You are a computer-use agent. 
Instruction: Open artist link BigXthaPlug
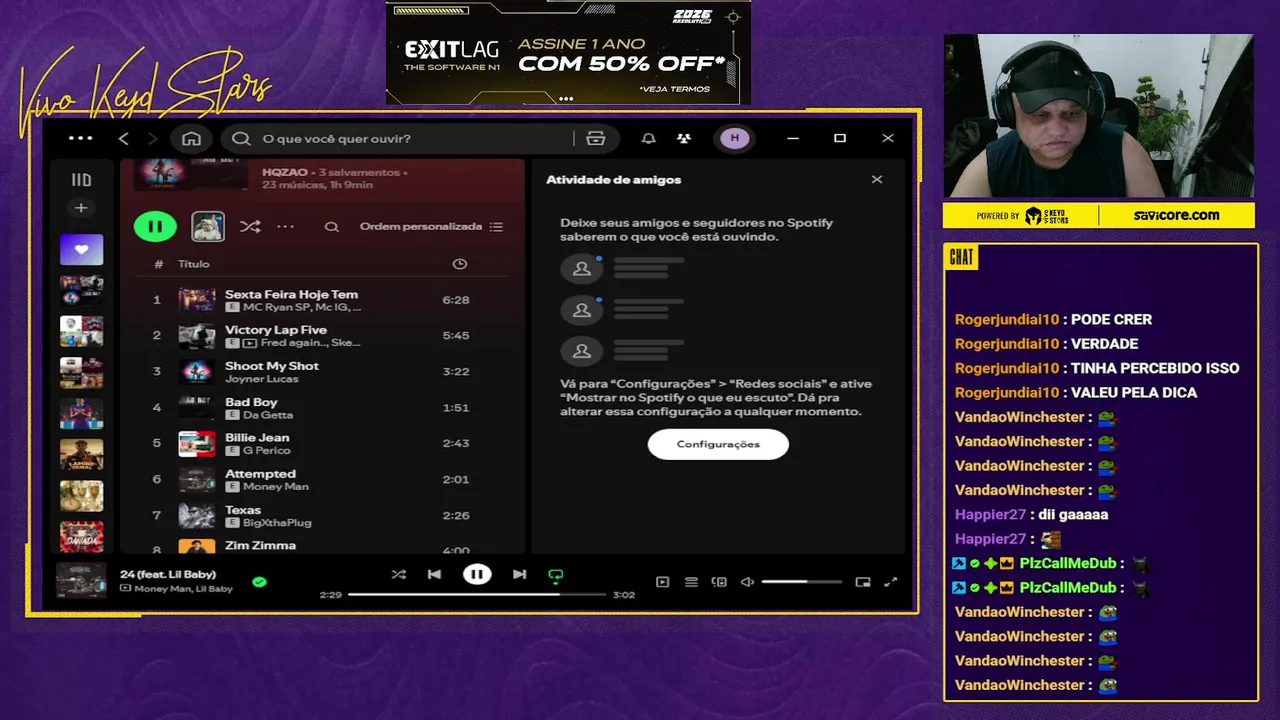click(x=277, y=523)
